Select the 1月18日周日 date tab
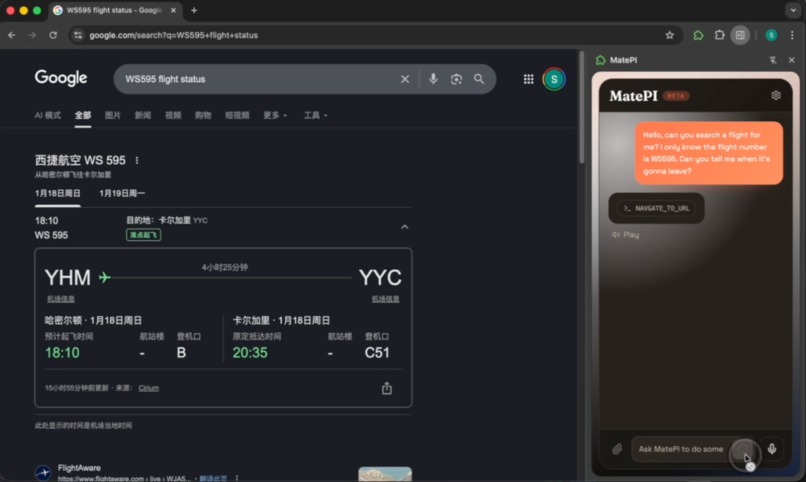The height and width of the screenshot is (482, 806). click(58, 194)
